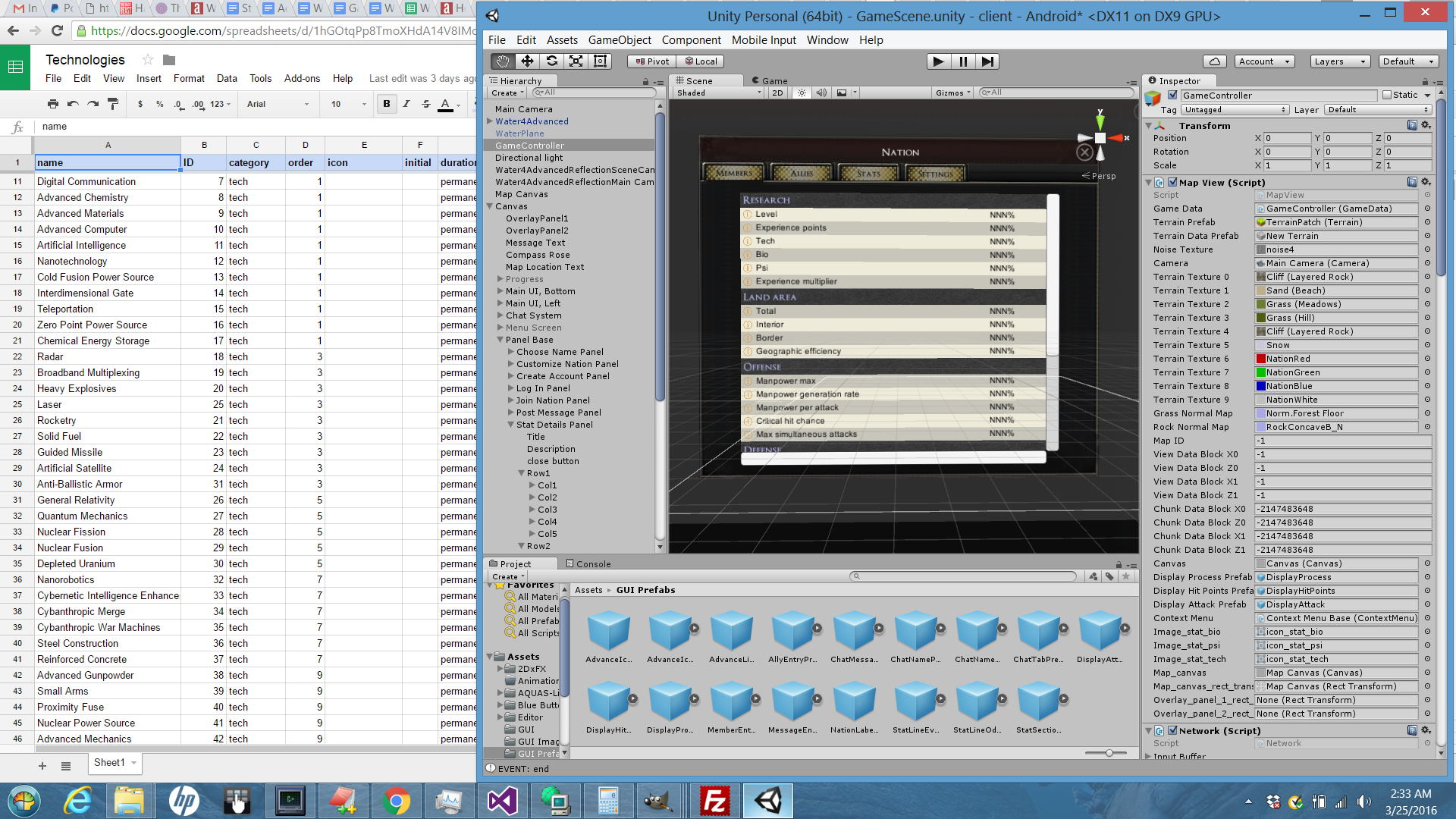Click Sheet1 tab in Google Sheets

(x=115, y=763)
